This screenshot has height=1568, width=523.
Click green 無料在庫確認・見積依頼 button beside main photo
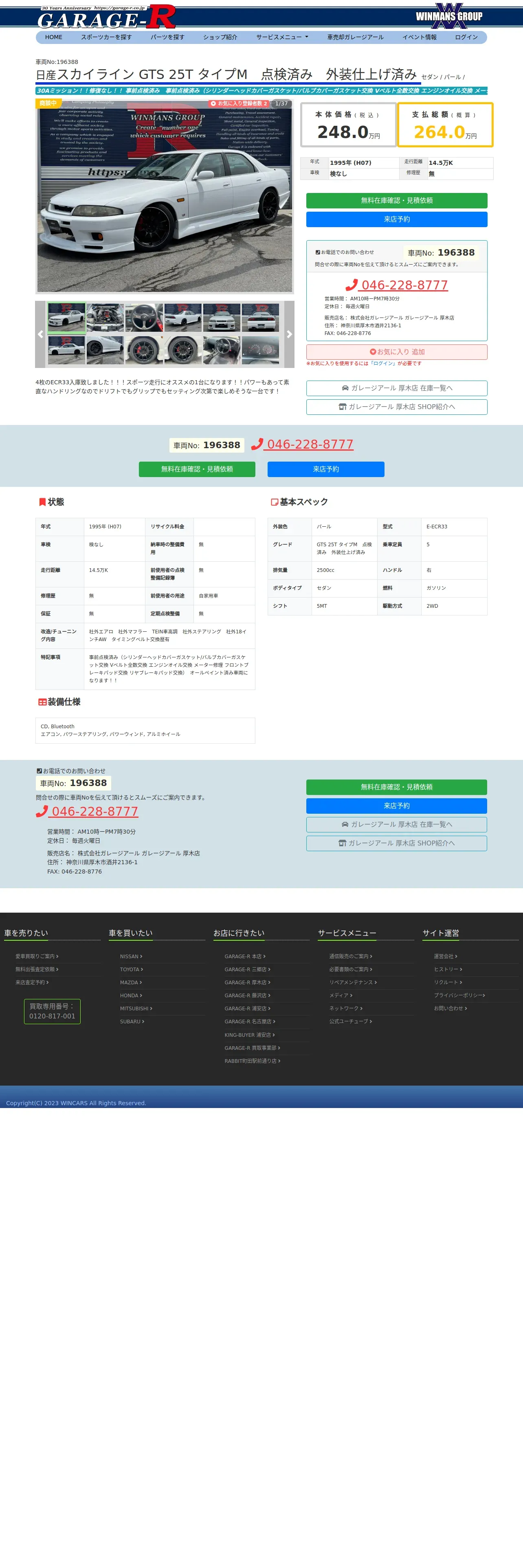pos(396,200)
